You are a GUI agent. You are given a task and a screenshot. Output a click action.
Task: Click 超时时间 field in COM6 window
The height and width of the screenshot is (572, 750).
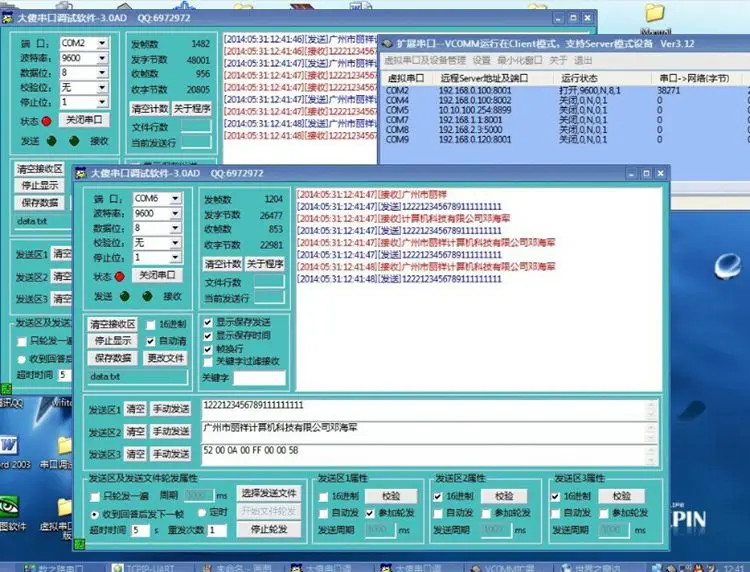(140, 530)
